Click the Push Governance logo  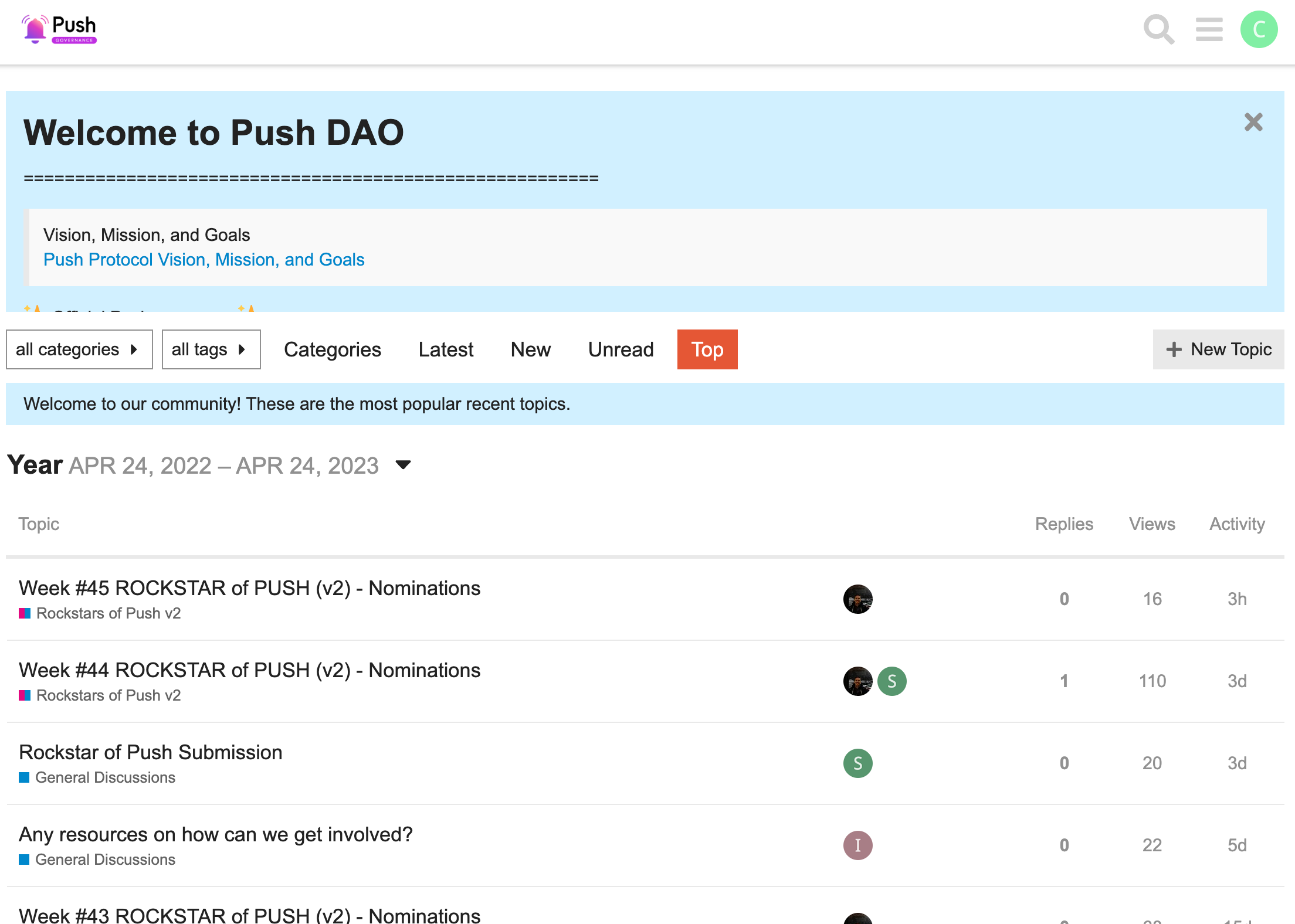tap(59, 29)
